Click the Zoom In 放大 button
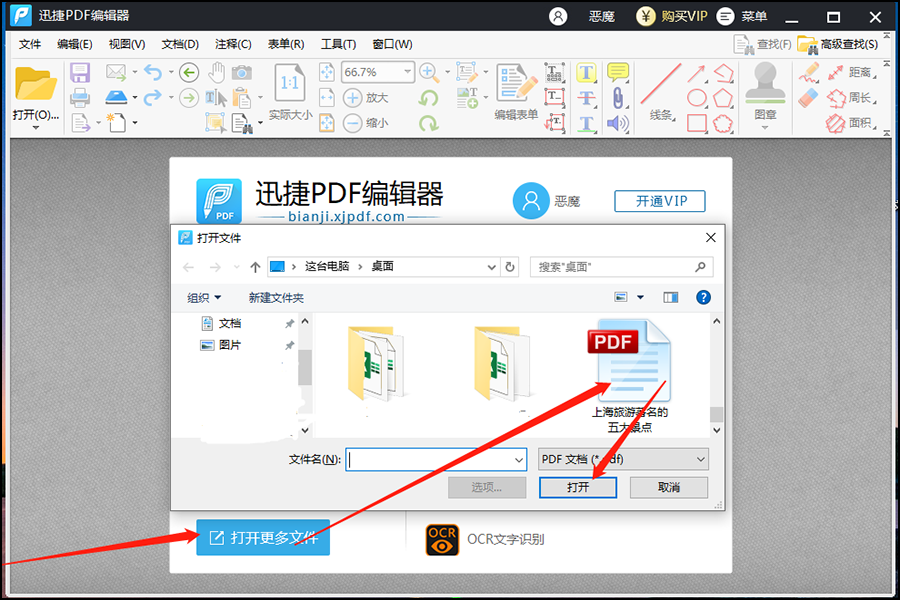Image resolution: width=900 pixels, height=600 pixels. pyautogui.click(x=366, y=98)
